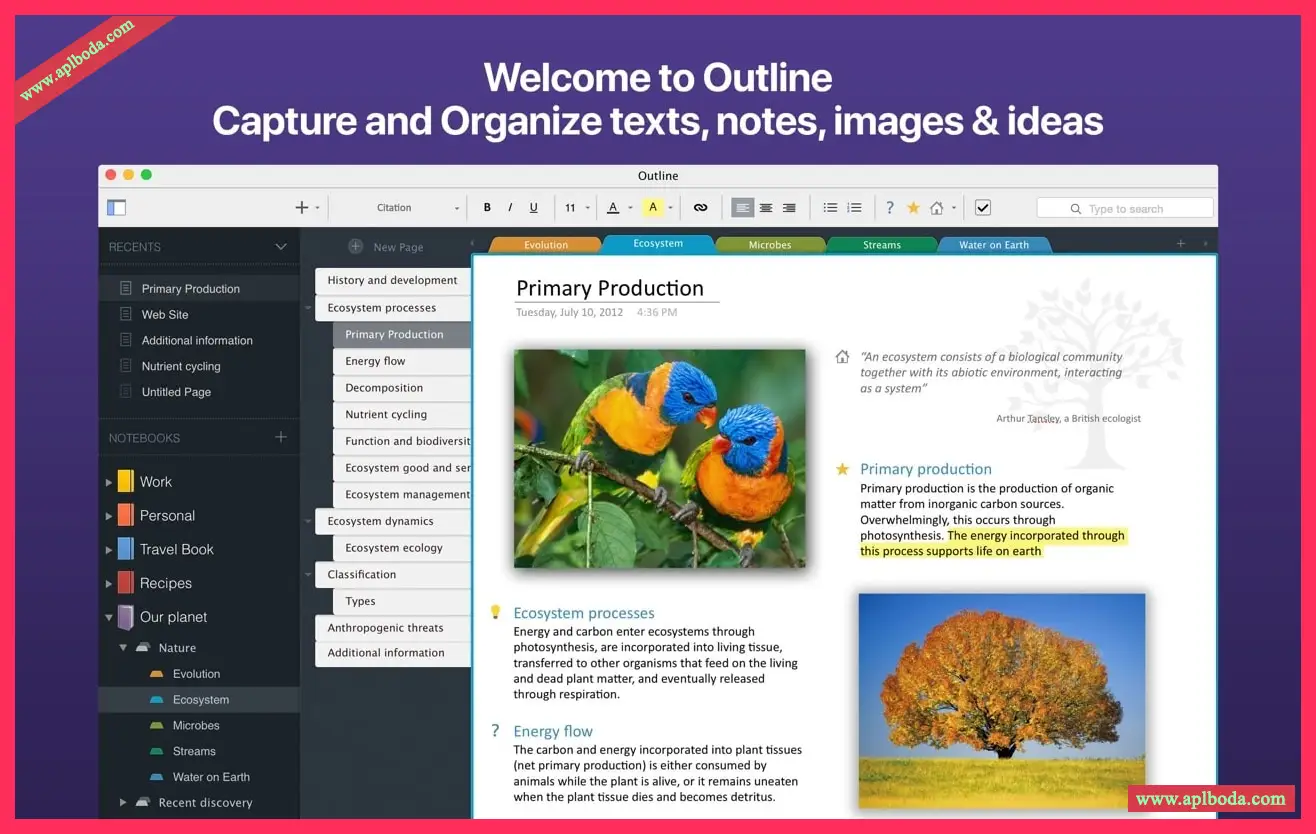Add a new notebook with the plus icon
Image resolution: width=1316 pixels, height=834 pixels.
click(281, 437)
